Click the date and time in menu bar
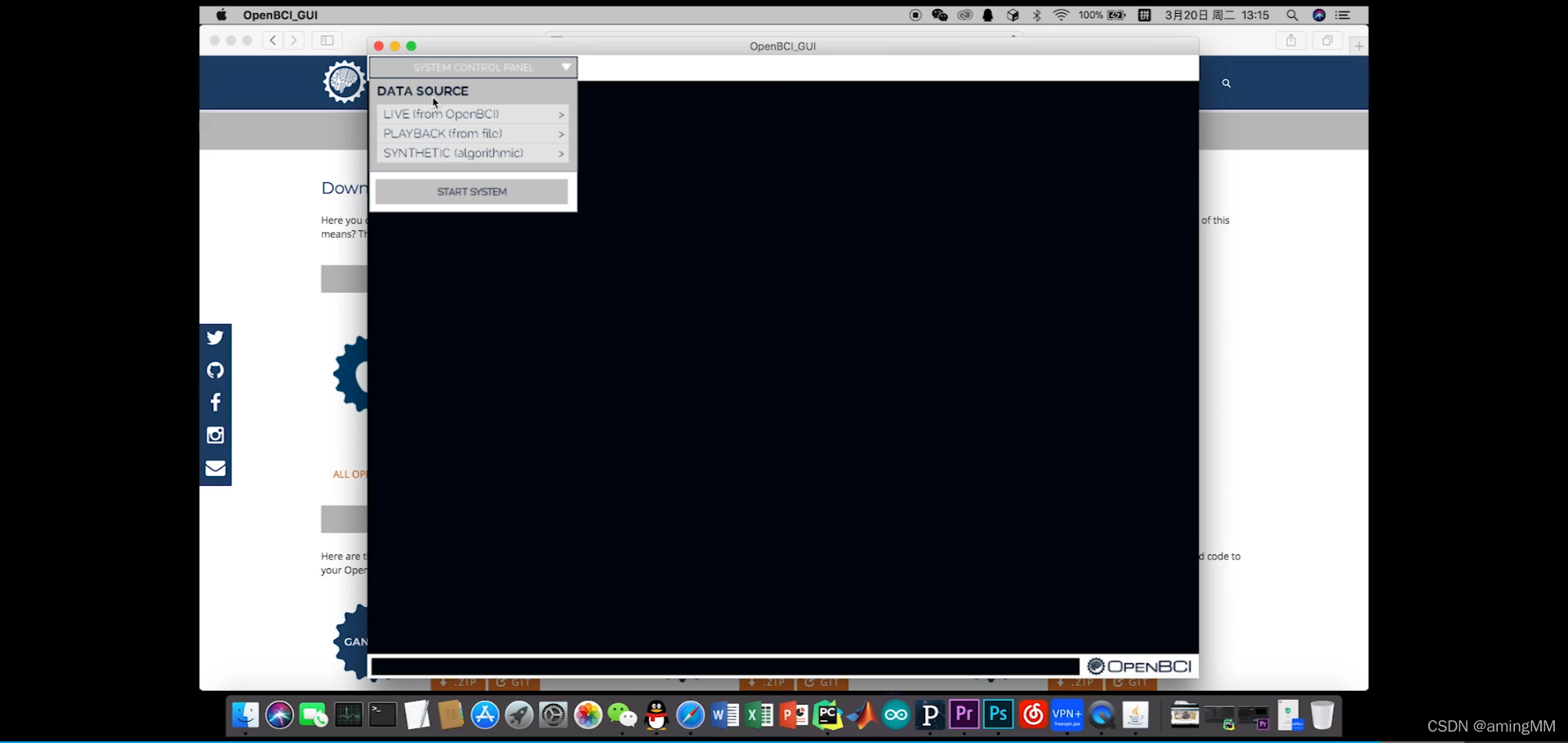The image size is (1568, 743). (1218, 15)
